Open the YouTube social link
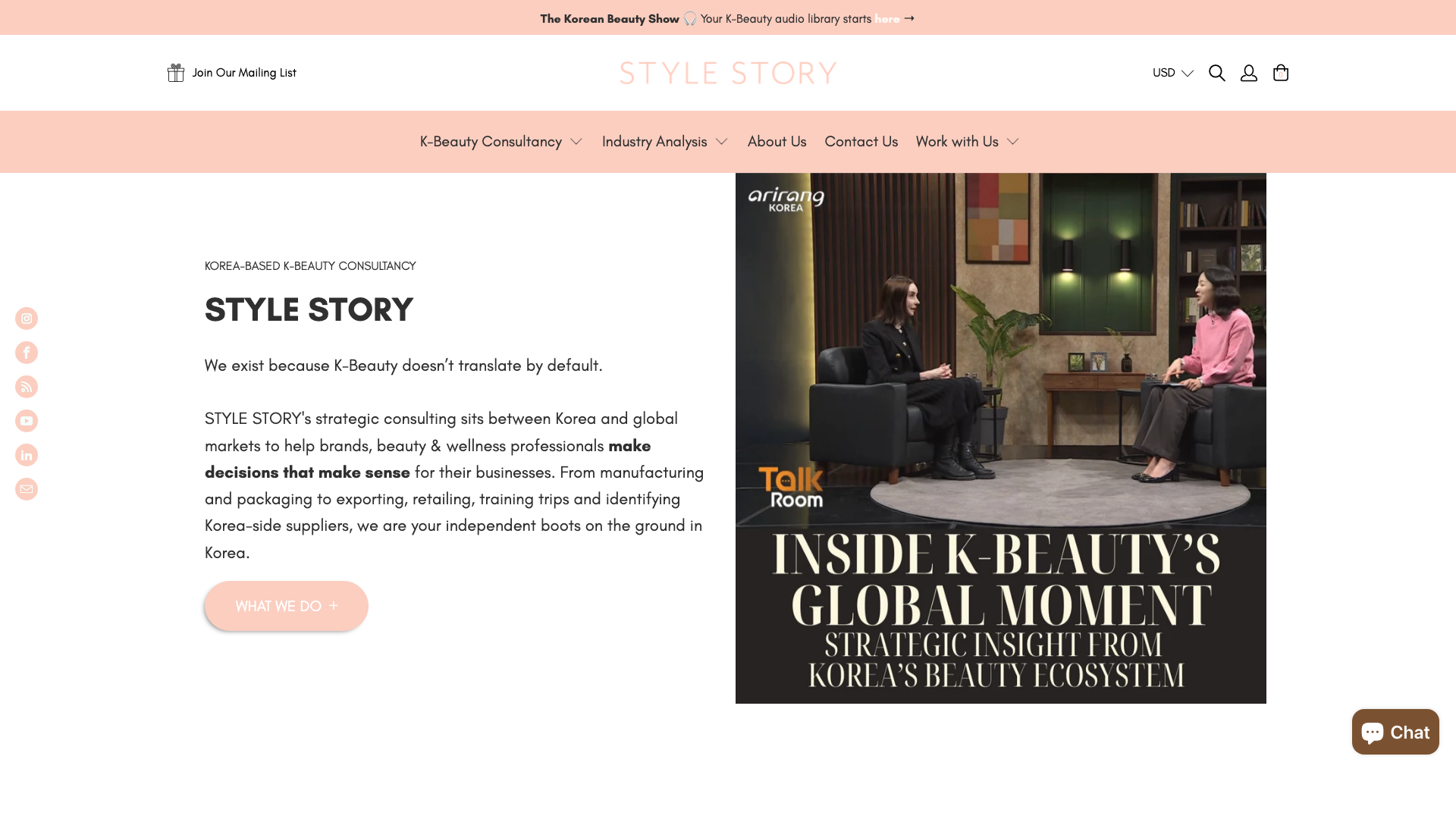This screenshot has width=1456, height=819. [27, 421]
